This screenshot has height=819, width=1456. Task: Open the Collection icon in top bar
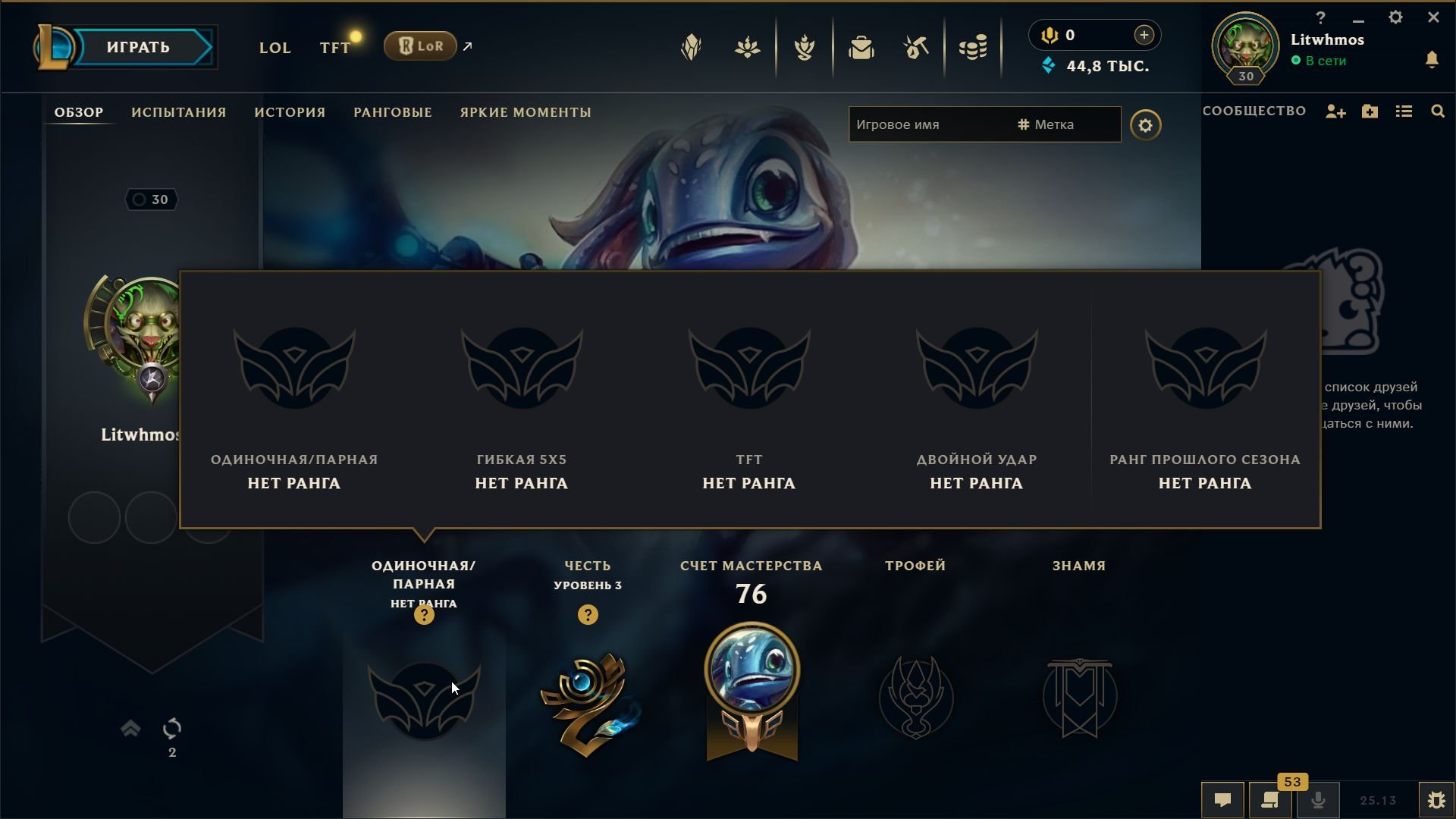pos(861,48)
